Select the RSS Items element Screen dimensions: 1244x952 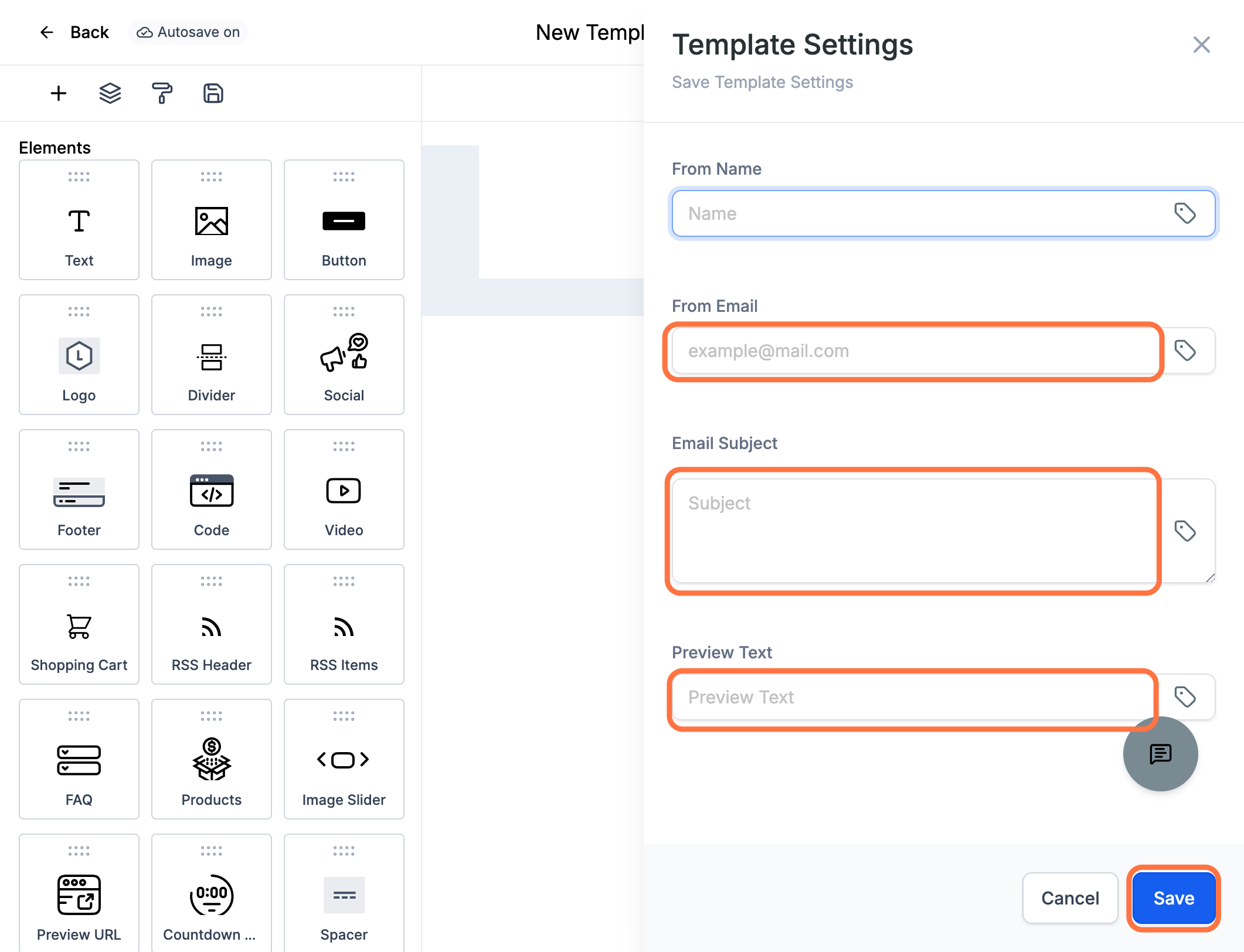coord(344,624)
